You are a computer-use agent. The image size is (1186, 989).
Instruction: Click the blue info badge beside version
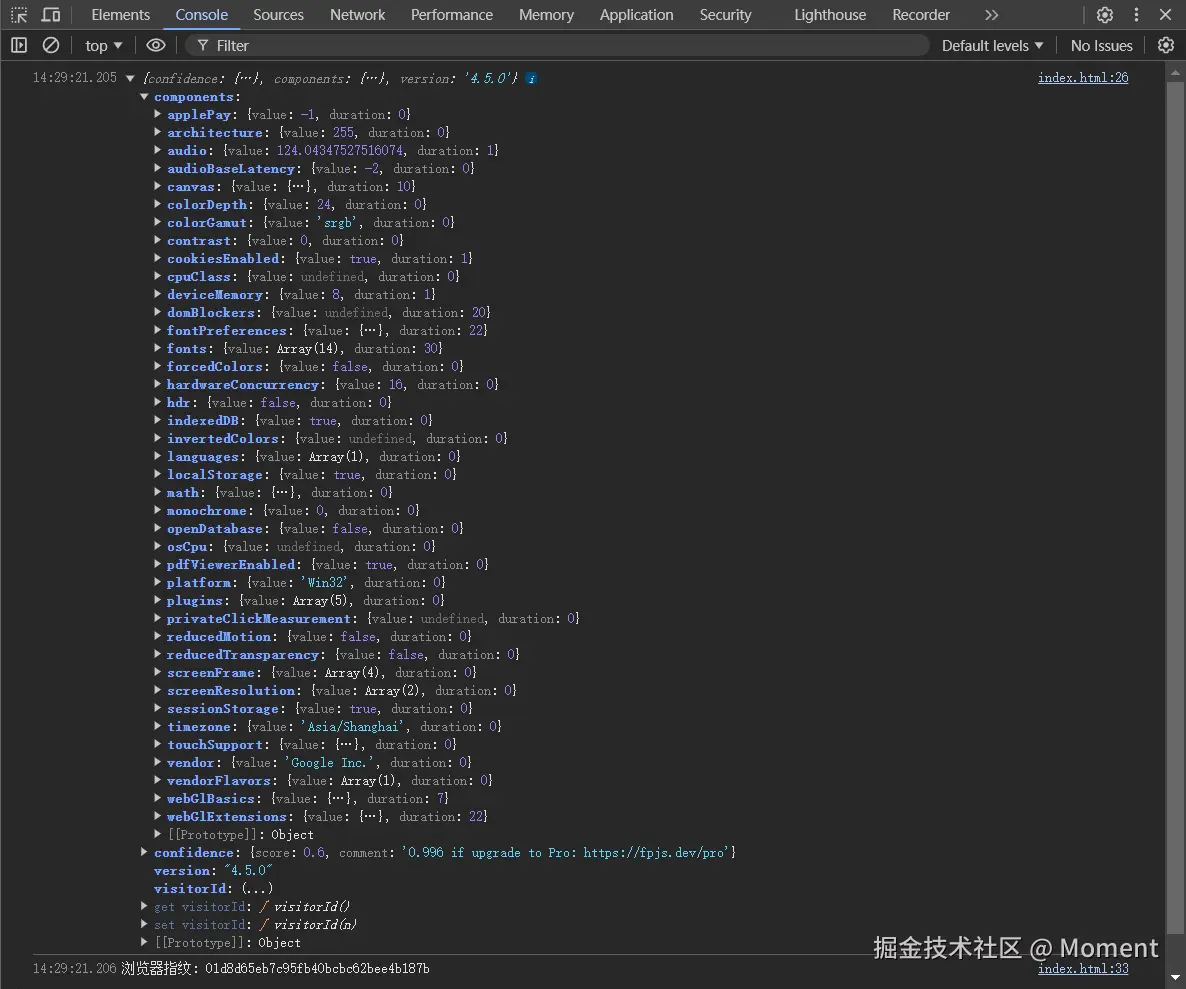pos(532,78)
